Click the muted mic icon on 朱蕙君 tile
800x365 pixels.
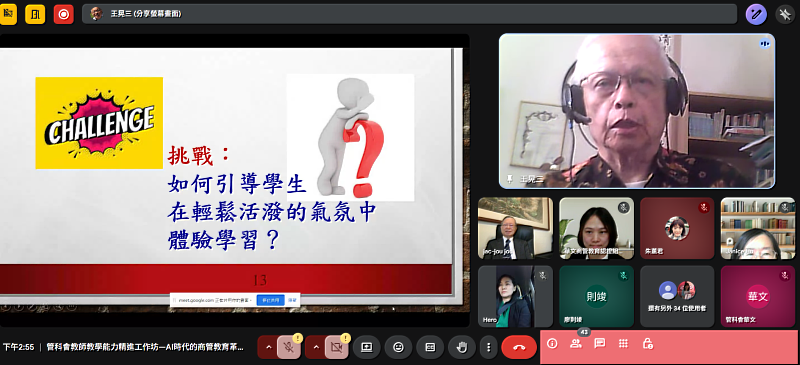704,207
